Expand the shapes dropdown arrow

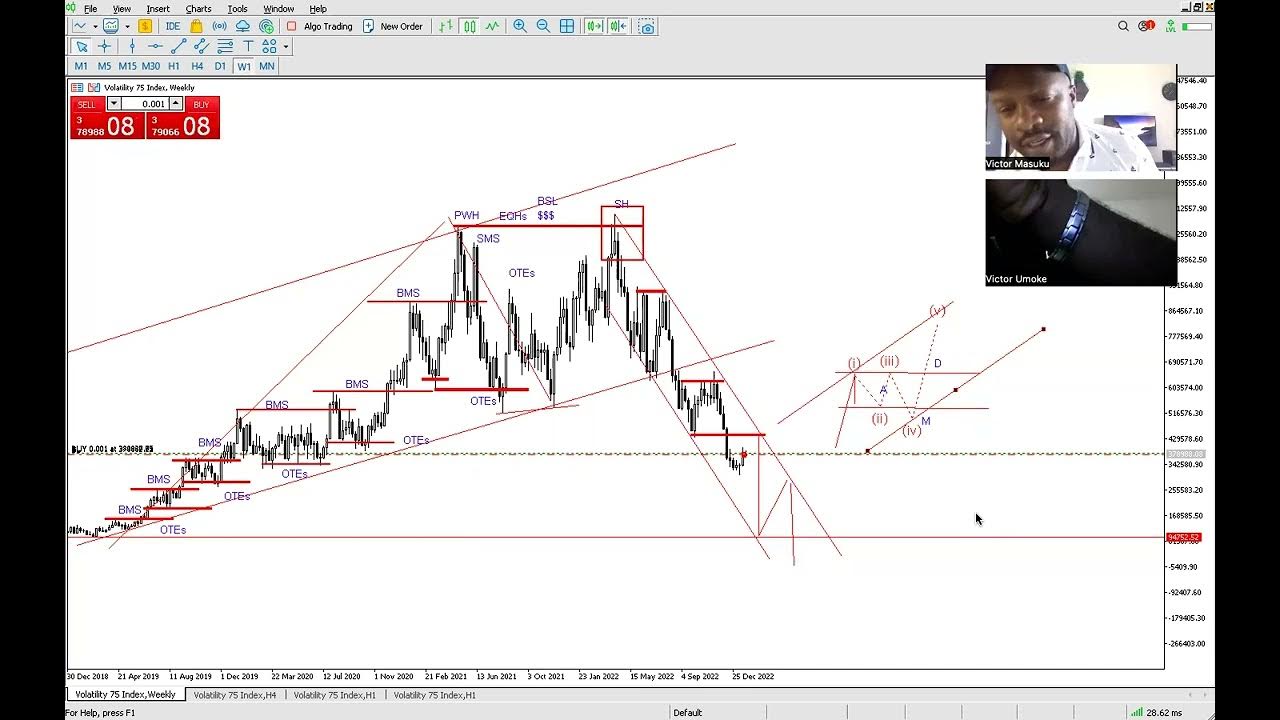(285, 46)
